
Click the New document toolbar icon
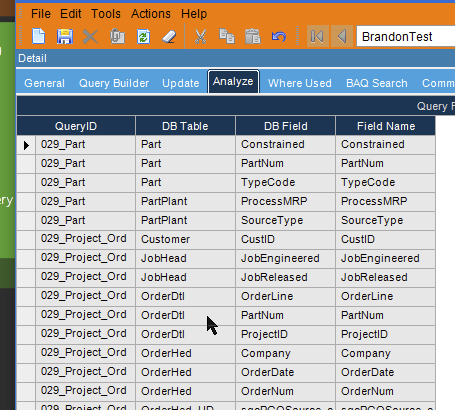tap(39, 36)
